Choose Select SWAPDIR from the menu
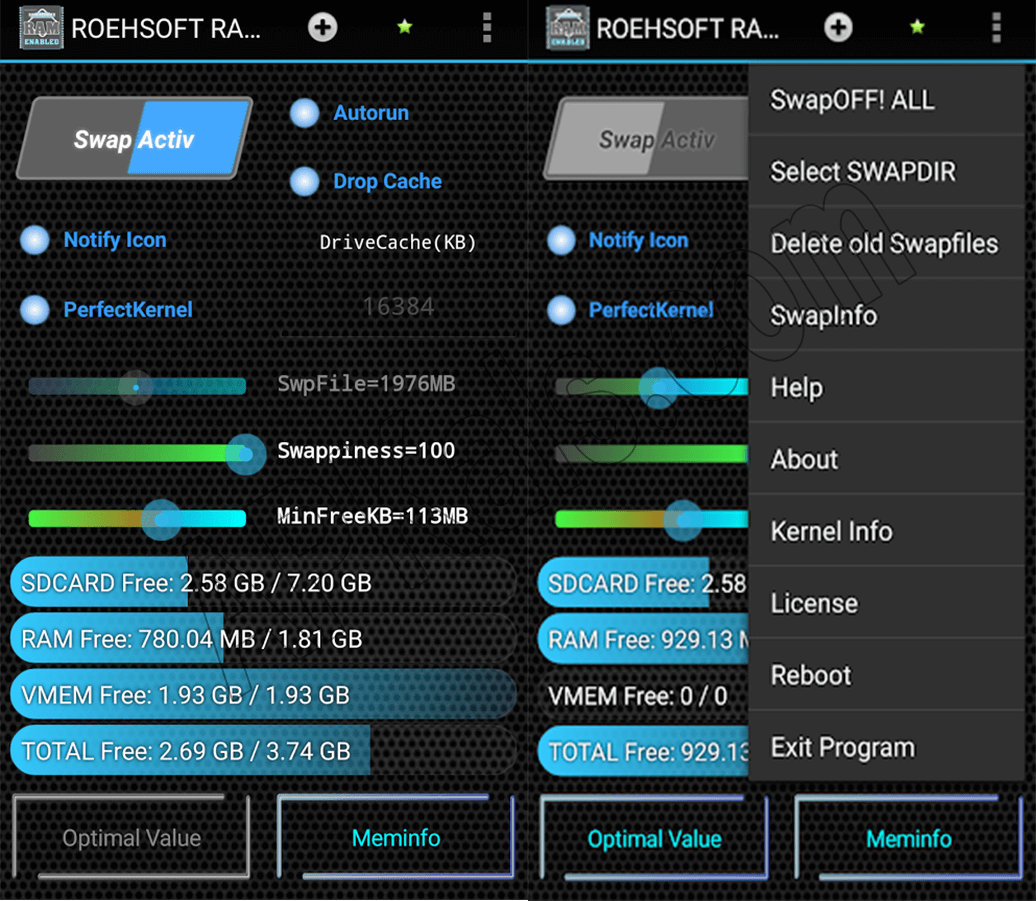The height and width of the screenshot is (901, 1036). click(887, 172)
